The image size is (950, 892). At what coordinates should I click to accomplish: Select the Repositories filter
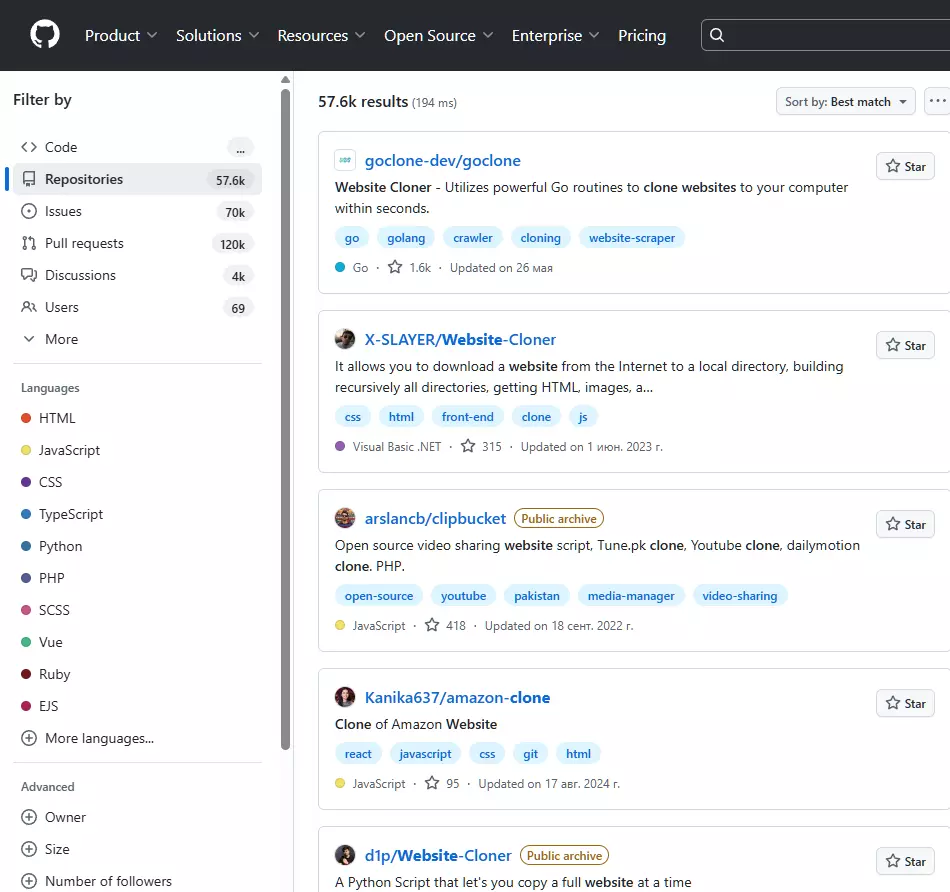pos(138,179)
